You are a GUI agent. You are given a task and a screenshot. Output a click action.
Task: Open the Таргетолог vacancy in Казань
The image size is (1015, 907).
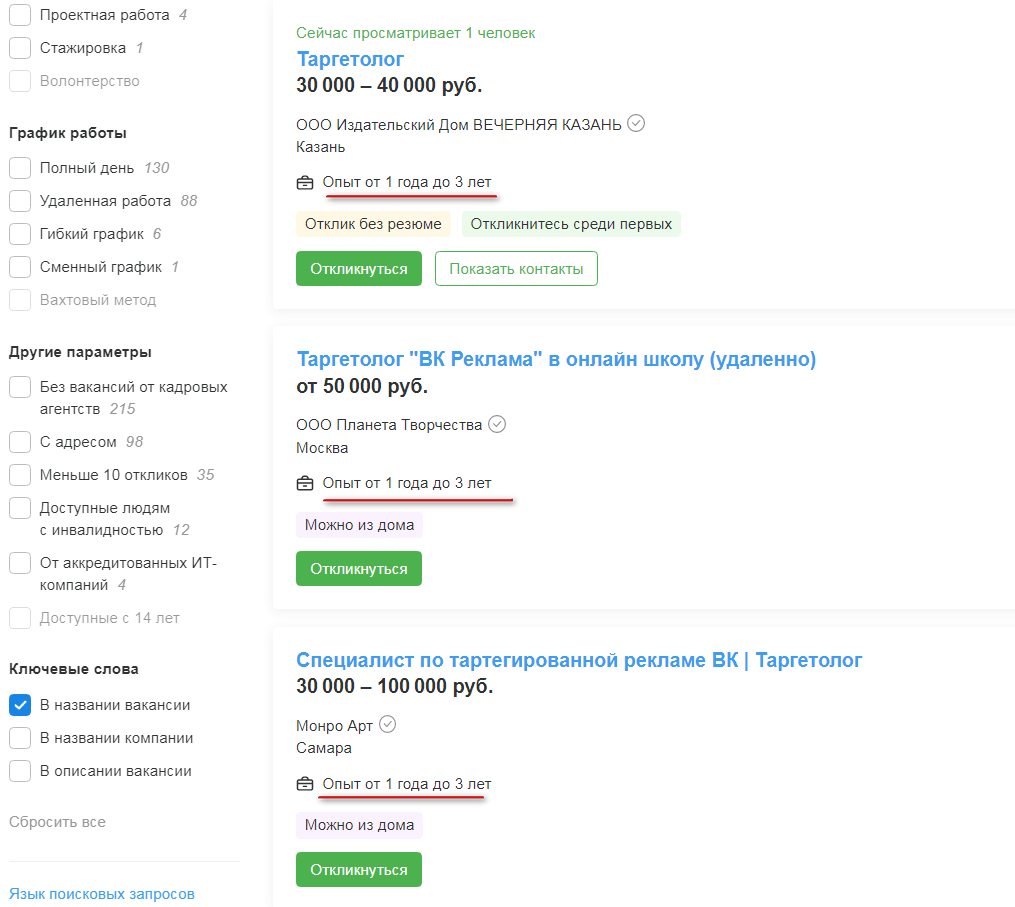(350, 59)
